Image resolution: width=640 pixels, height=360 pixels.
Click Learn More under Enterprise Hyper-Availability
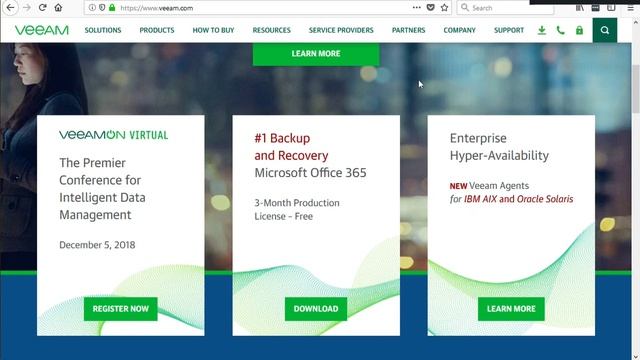tap(511, 309)
